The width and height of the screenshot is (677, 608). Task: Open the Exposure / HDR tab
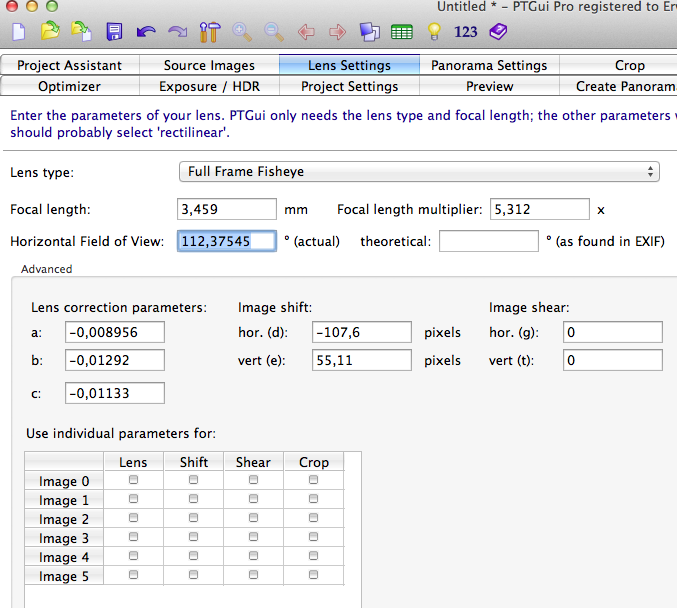[x=209, y=86]
